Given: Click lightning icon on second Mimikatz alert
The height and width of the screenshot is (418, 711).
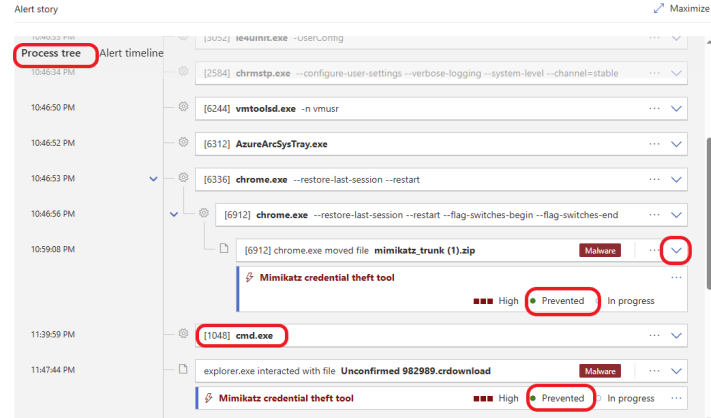Looking at the screenshot, I should tap(209, 398).
